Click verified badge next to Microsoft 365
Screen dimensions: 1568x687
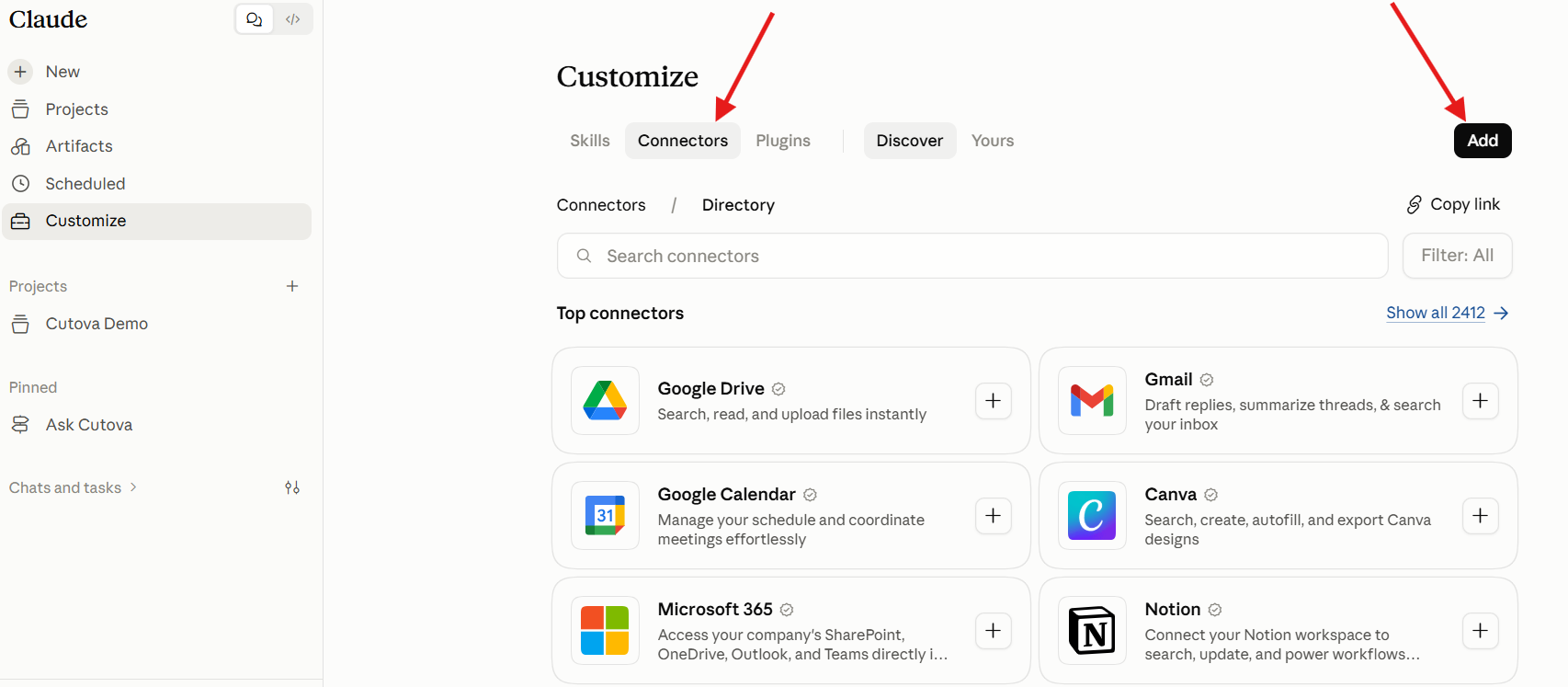[787, 610]
